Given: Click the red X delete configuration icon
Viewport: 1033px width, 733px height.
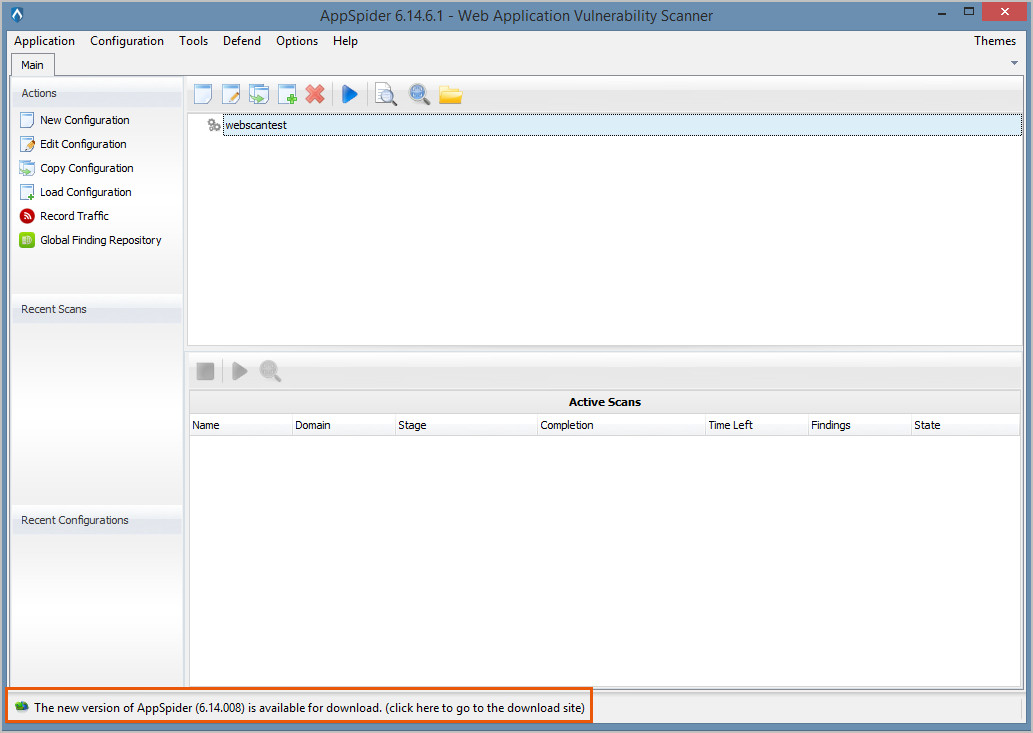Looking at the screenshot, I should (x=315, y=94).
